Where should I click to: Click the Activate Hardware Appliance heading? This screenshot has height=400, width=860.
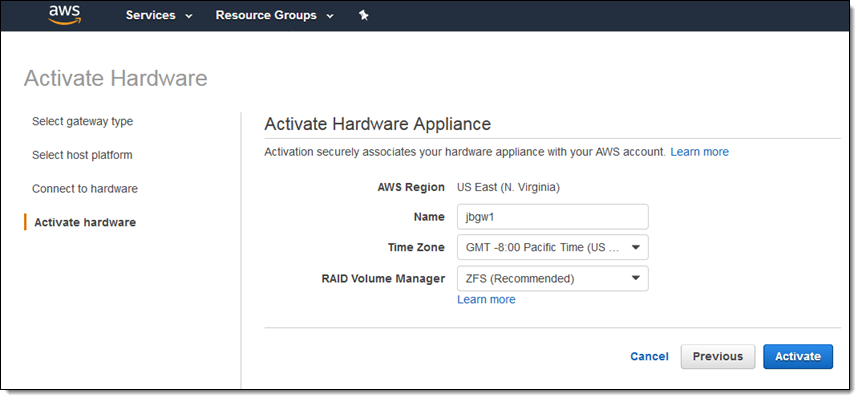377,125
